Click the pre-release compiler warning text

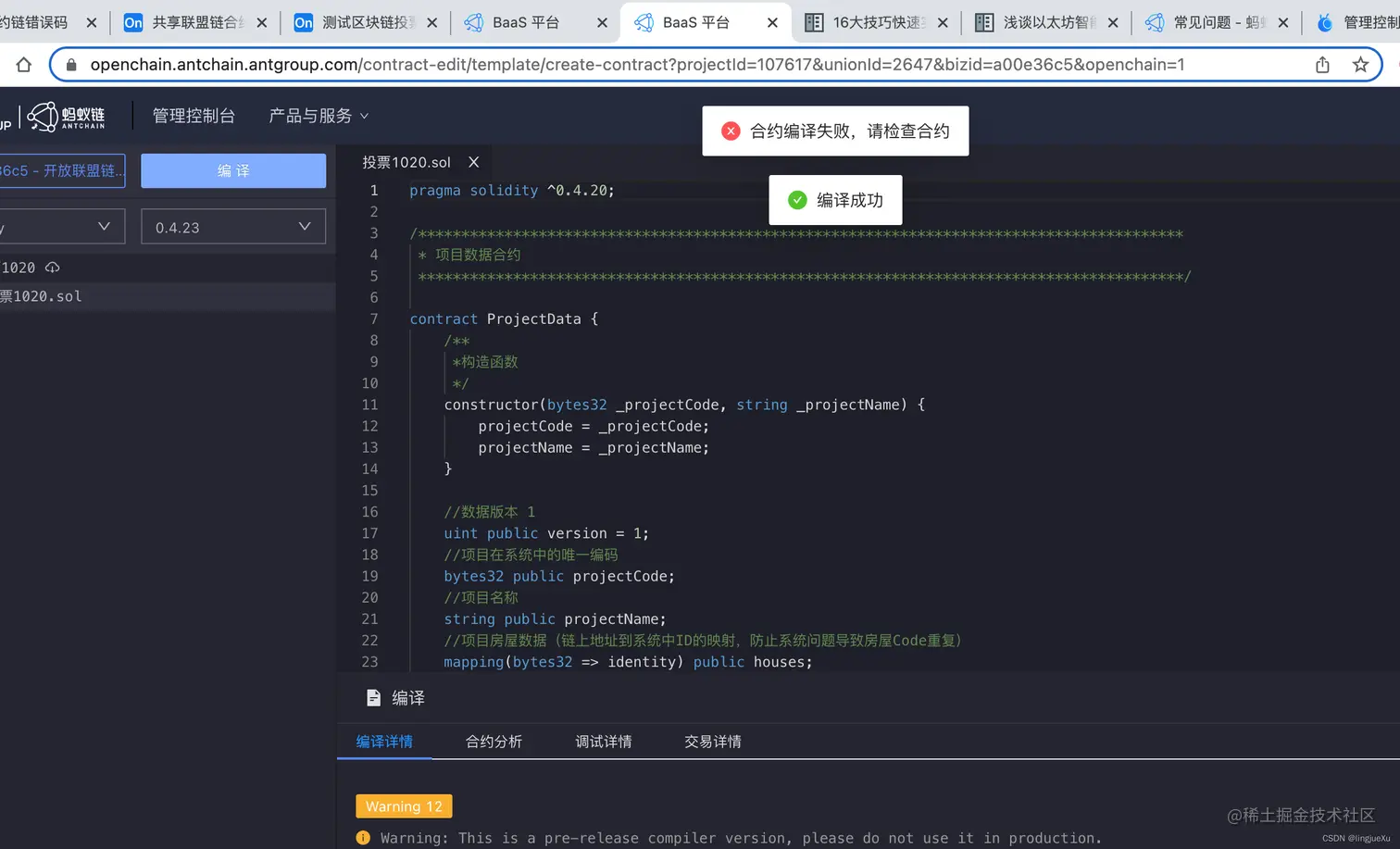pyautogui.click(x=741, y=838)
